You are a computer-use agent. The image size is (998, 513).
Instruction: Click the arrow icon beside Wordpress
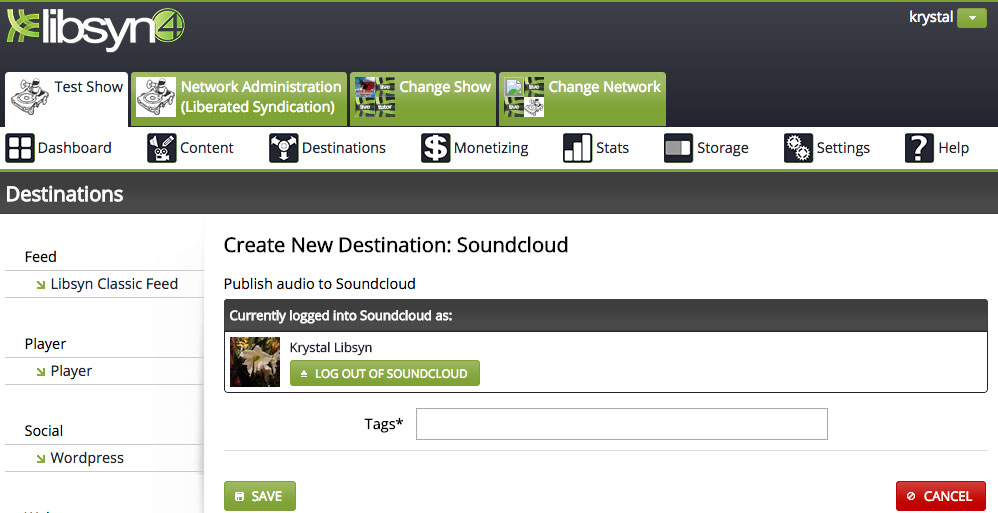click(41, 459)
